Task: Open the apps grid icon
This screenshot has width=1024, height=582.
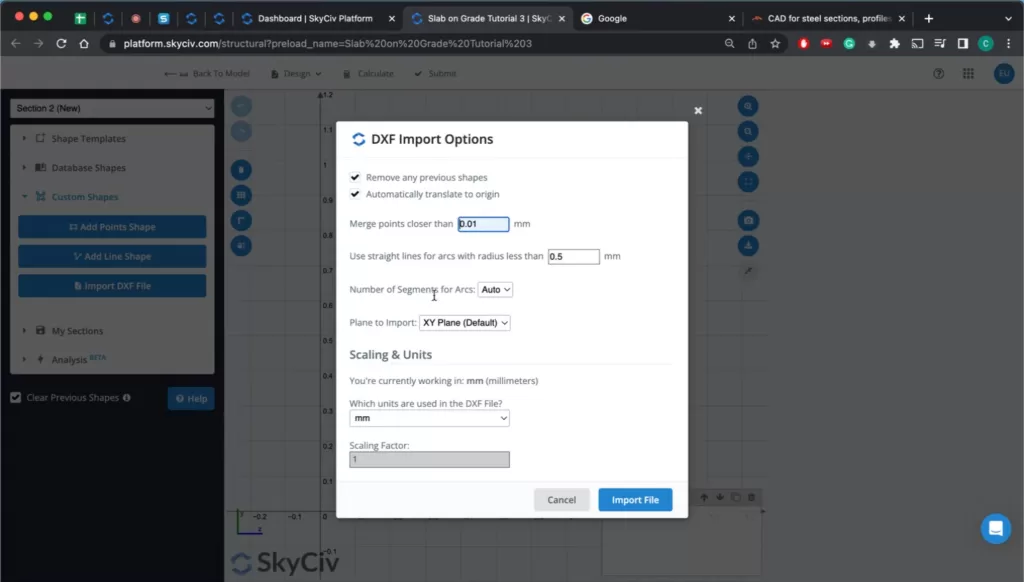Action: click(x=968, y=74)
